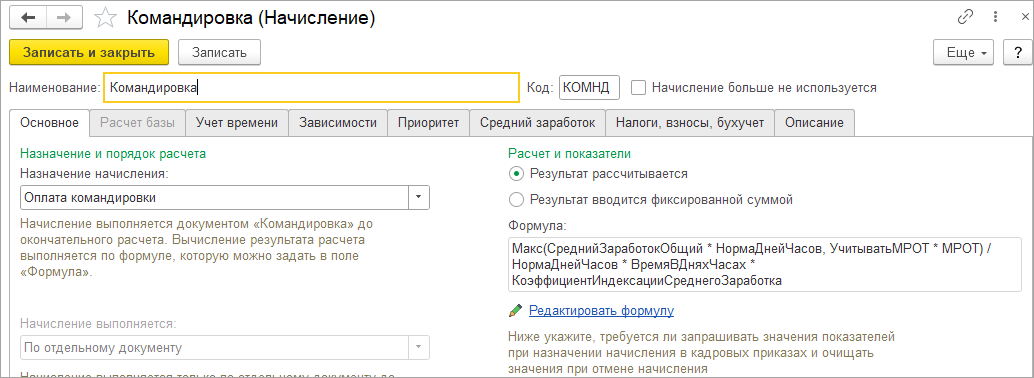
Task: Switch to the Описание tab
Action: (x=814, y=123)
